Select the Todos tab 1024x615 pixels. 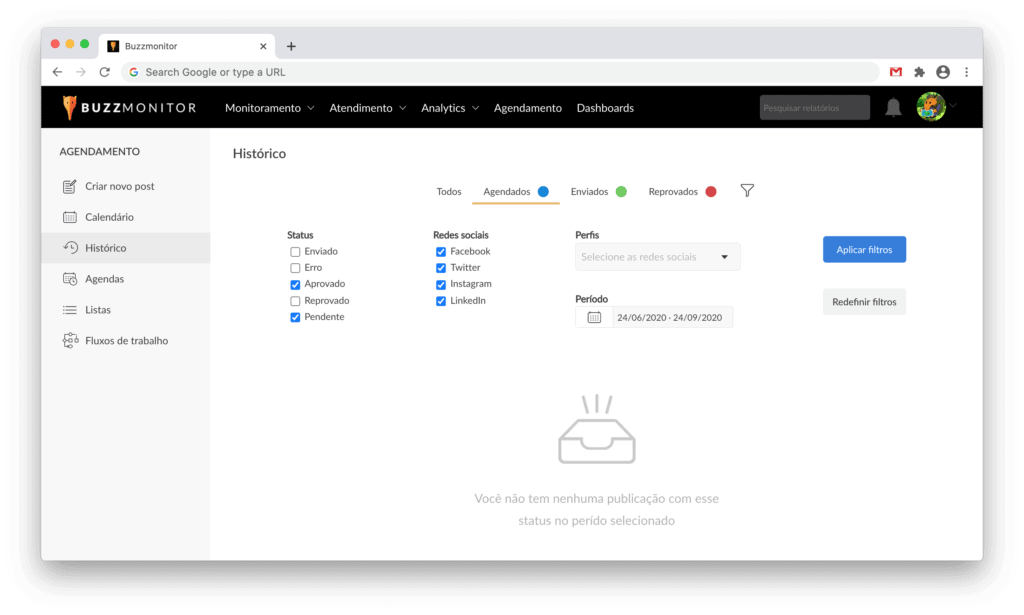pyautogui.click(x=449, y=192)
